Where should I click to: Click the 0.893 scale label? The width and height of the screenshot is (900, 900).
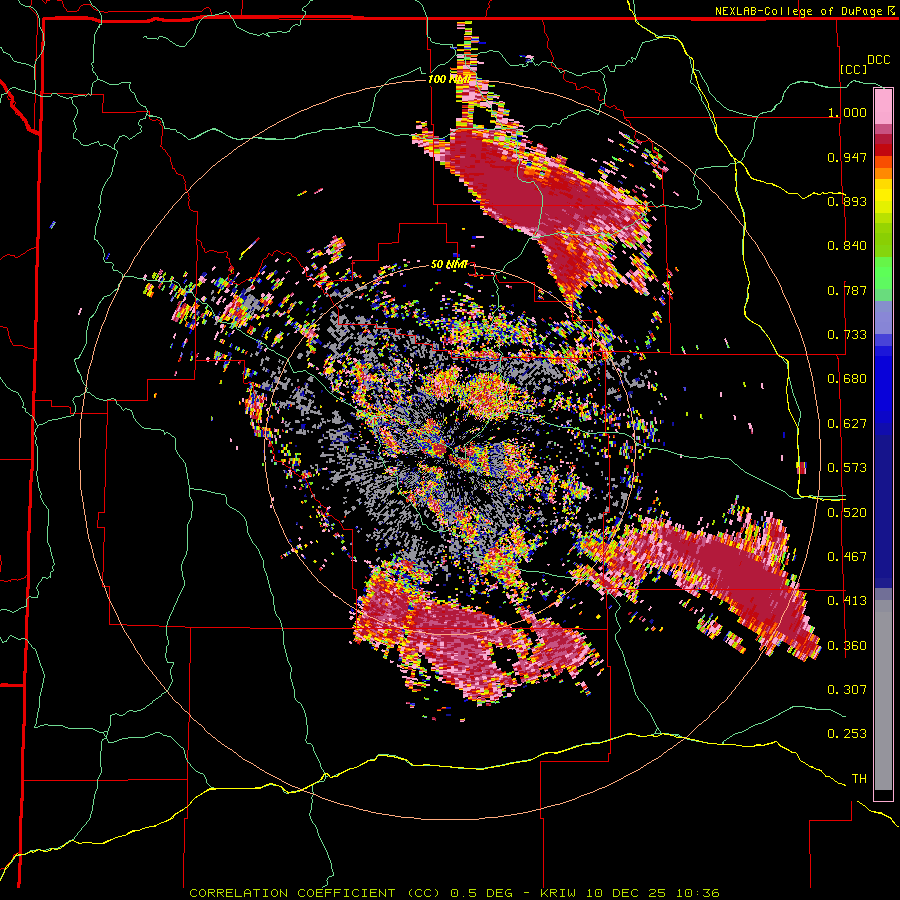pyautogui.click(x=847, y=201)
